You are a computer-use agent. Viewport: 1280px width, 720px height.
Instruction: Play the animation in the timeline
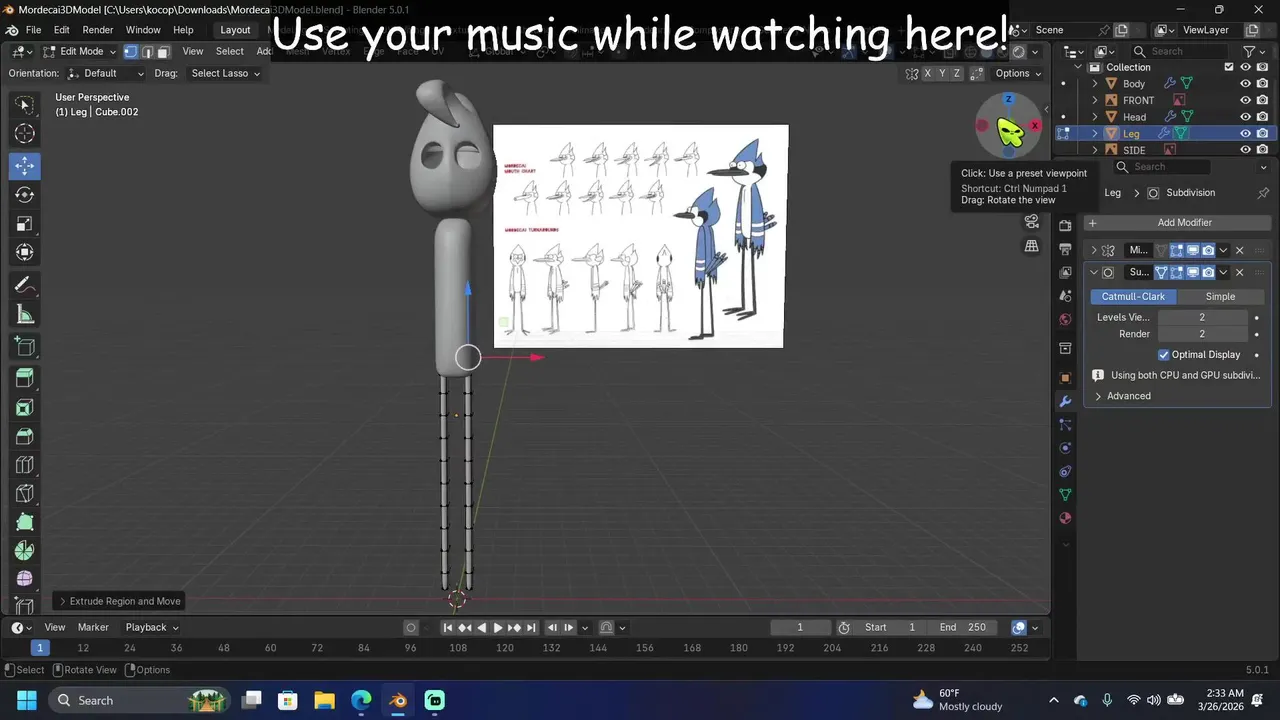[x=497, y=627]
